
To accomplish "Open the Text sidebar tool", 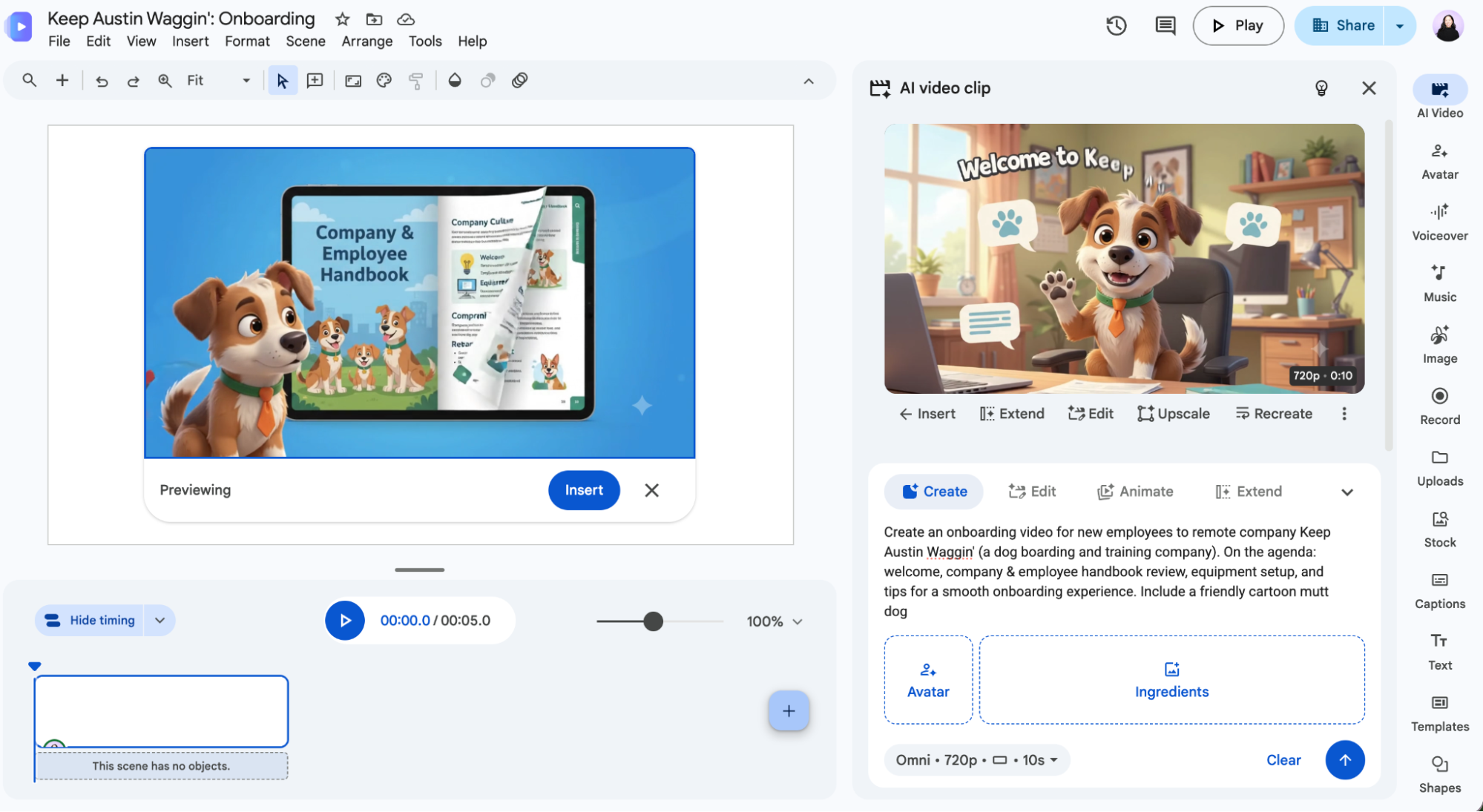I will click(x=1439, y=653).
